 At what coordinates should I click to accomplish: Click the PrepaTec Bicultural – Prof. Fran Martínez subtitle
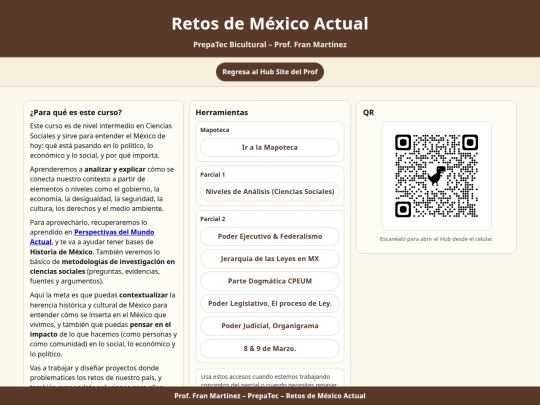tap(270, 45)
